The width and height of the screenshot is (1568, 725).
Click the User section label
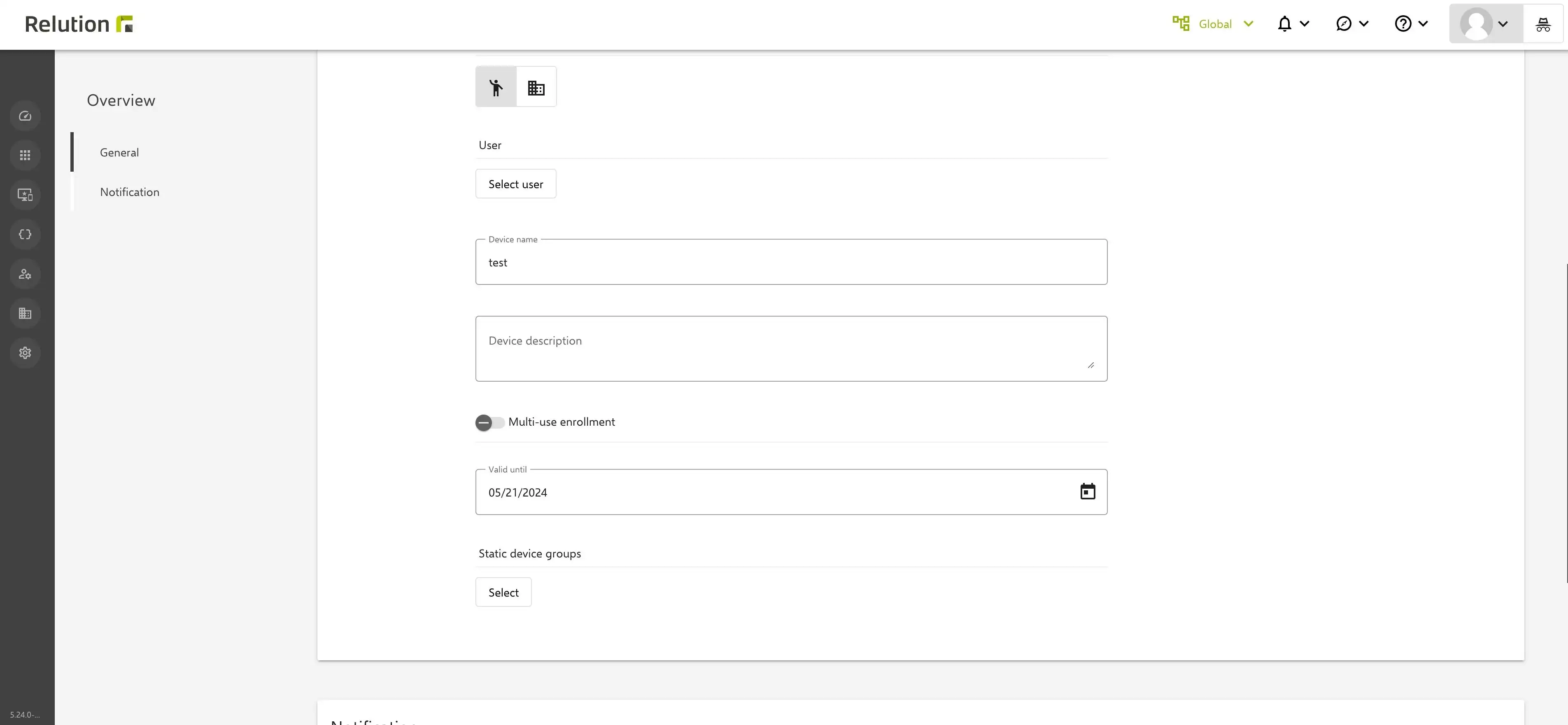point(490,145)
